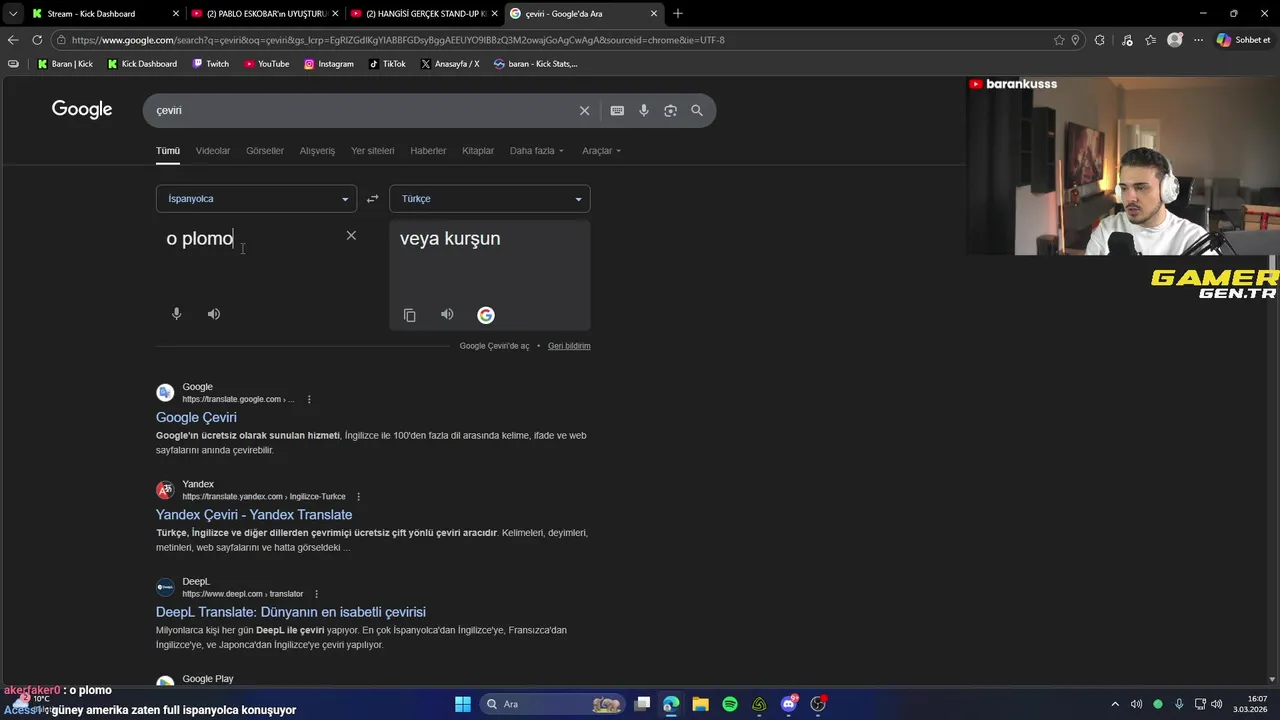Viewport: 1280px width, 720px height.
Task: Open Google Lens image search
Action: coord(670,110)
